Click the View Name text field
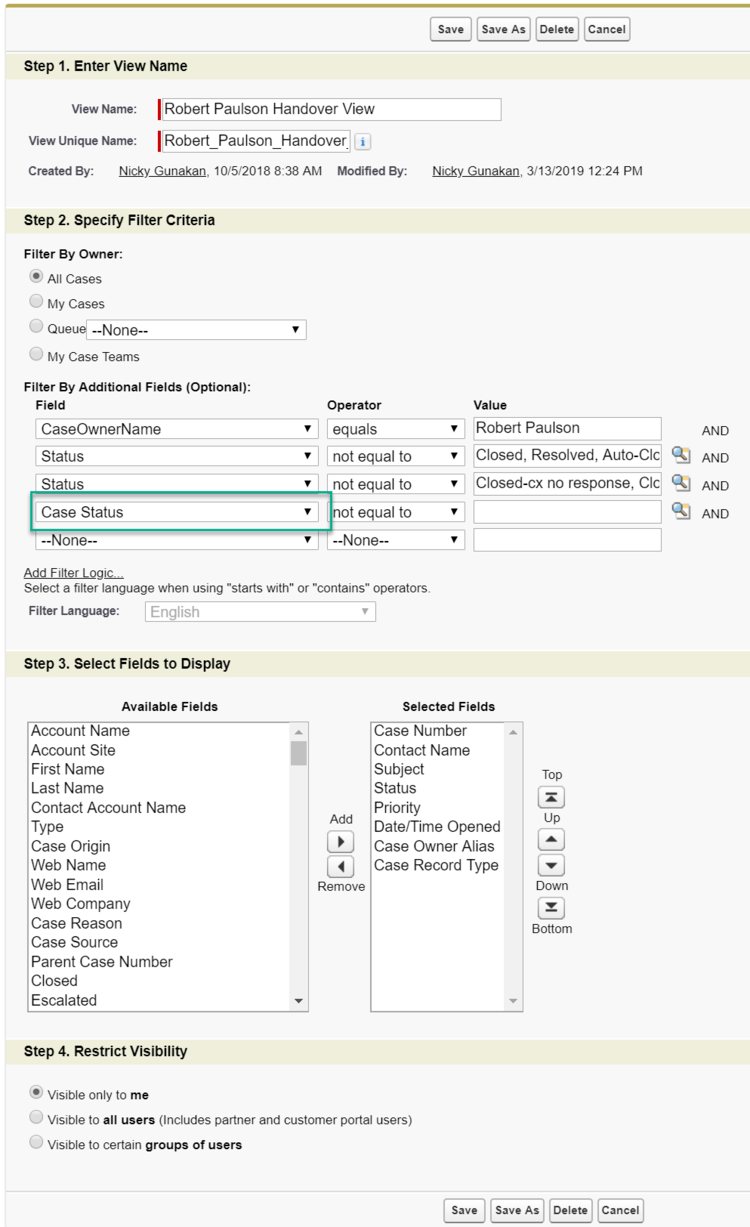 [x=329, y=109]
